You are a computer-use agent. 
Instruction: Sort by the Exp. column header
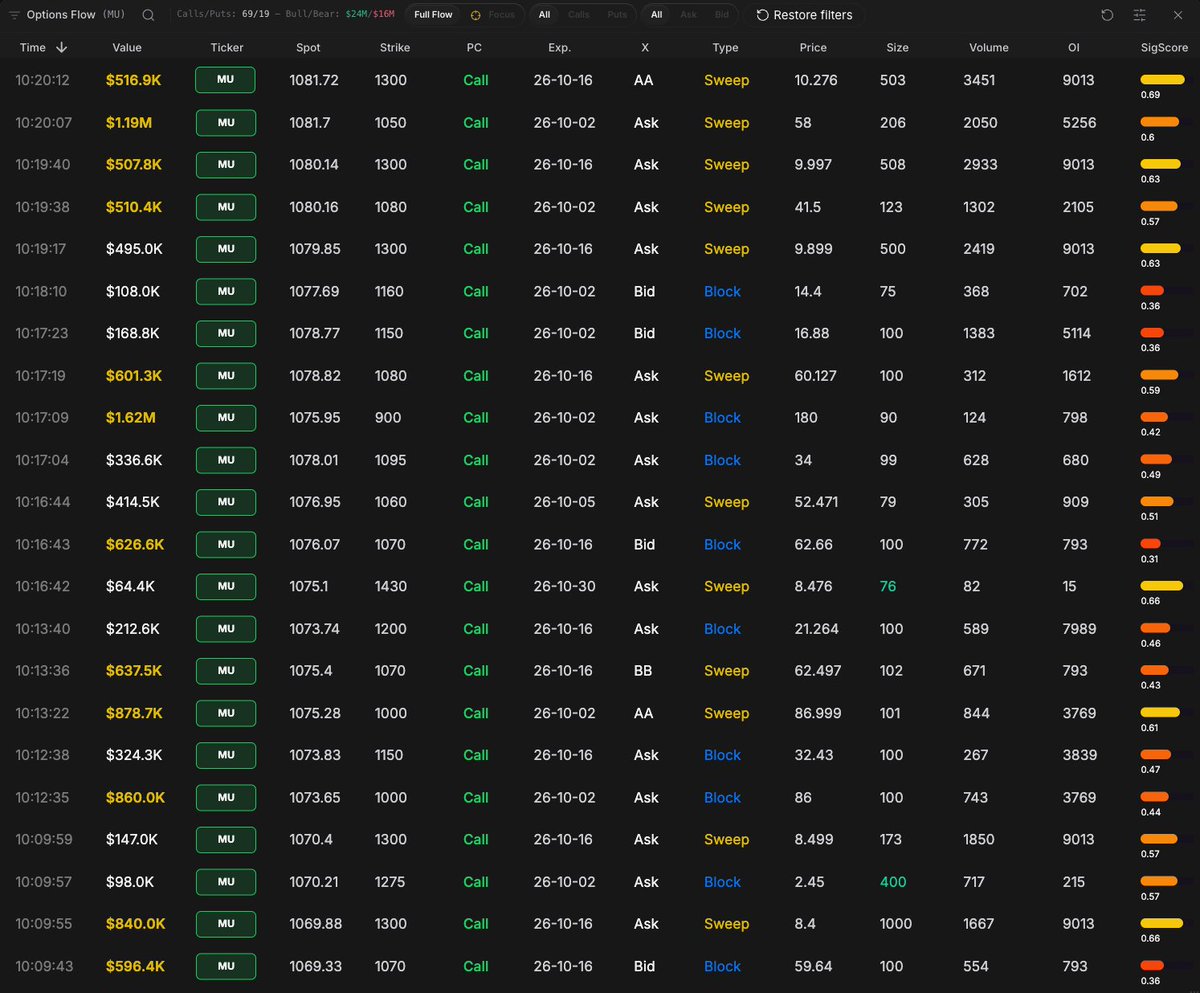point(560,47)
